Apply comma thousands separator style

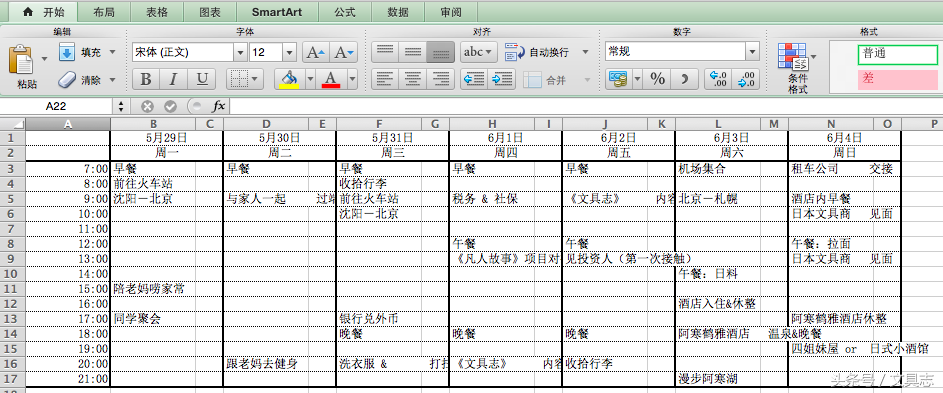(x=685, y=79)
